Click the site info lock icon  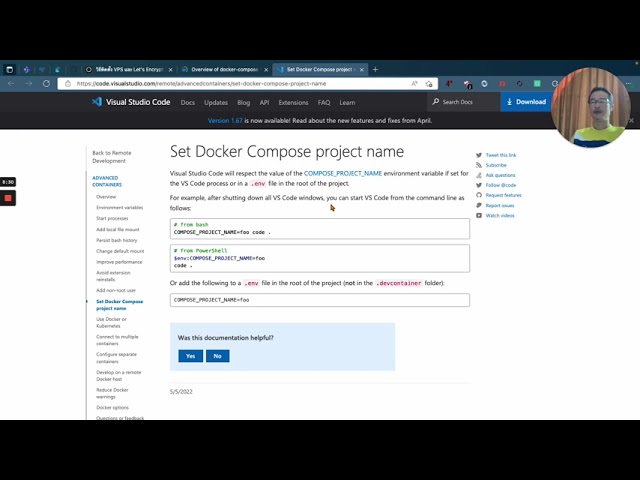pos(68,84)
